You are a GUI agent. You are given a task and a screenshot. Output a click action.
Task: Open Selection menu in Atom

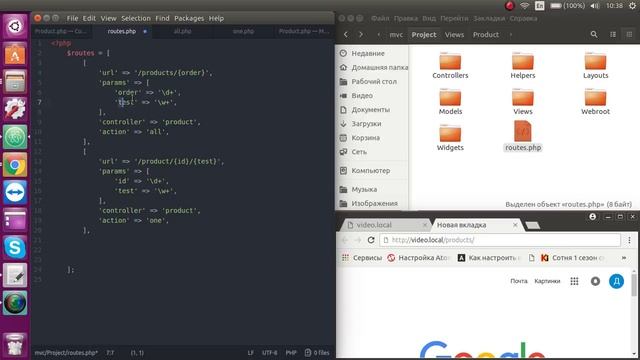tap(136, 18)
